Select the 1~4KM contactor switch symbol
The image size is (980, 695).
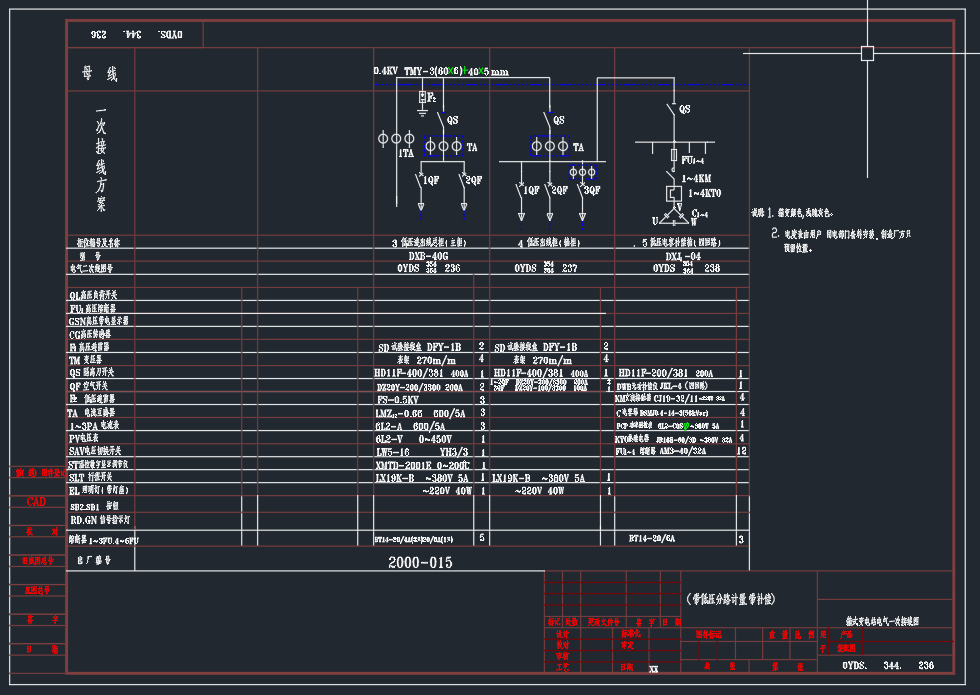pos(672,175)
